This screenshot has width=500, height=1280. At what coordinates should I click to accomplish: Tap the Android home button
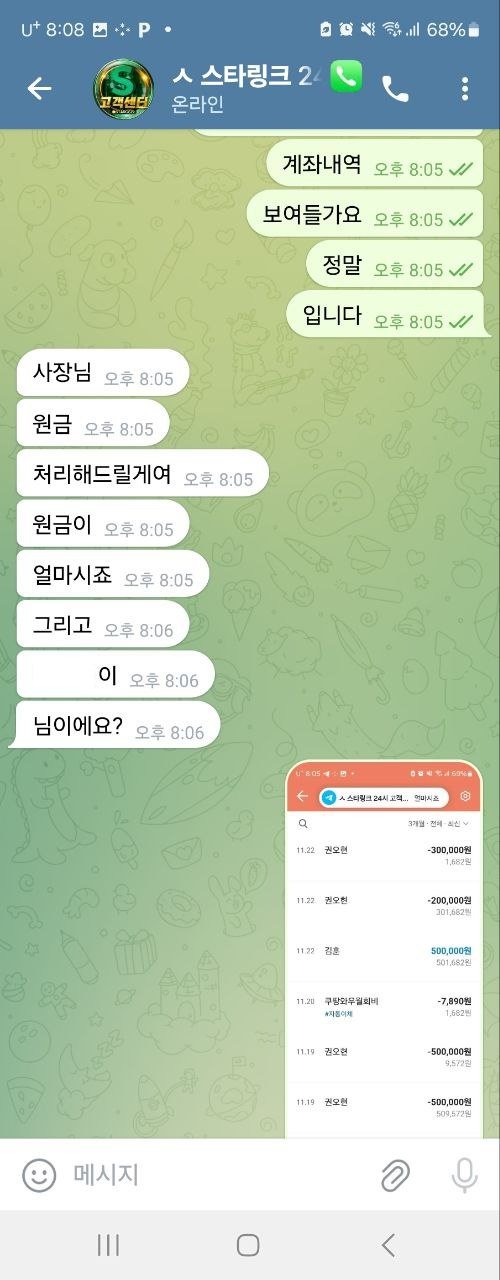point(248,1244)
